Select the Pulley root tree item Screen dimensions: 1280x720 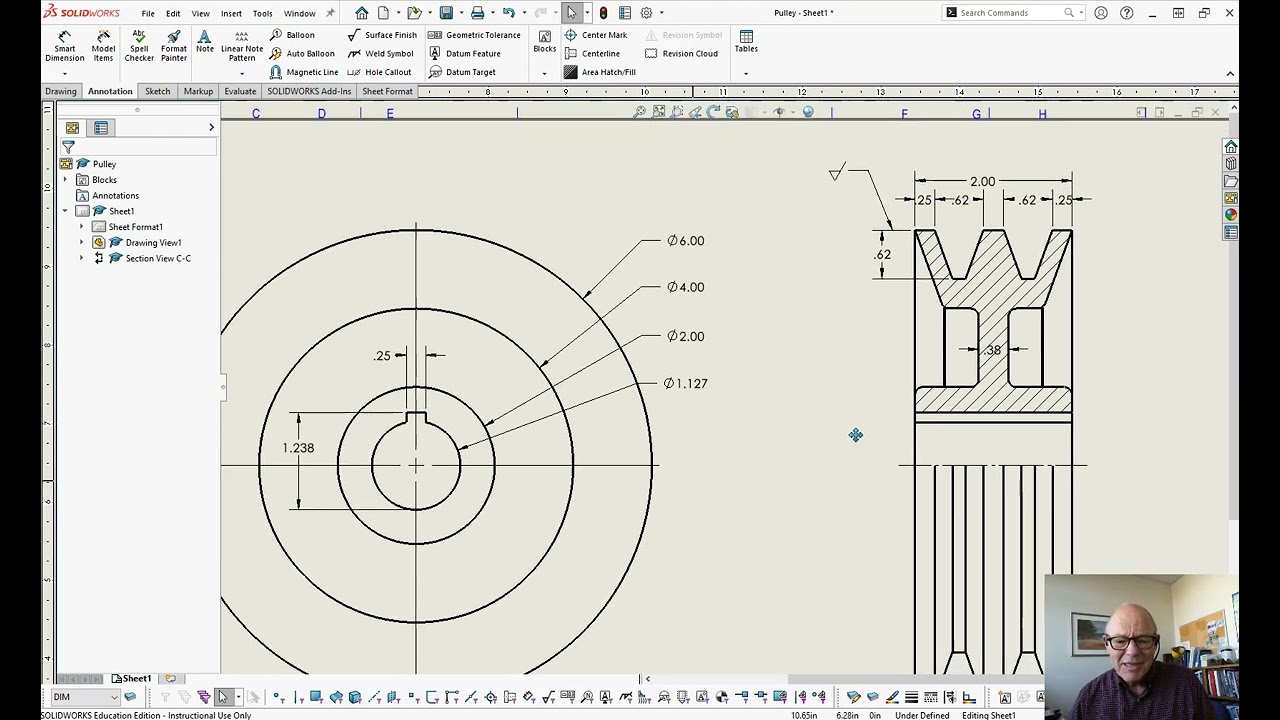[x=104, y=164]
